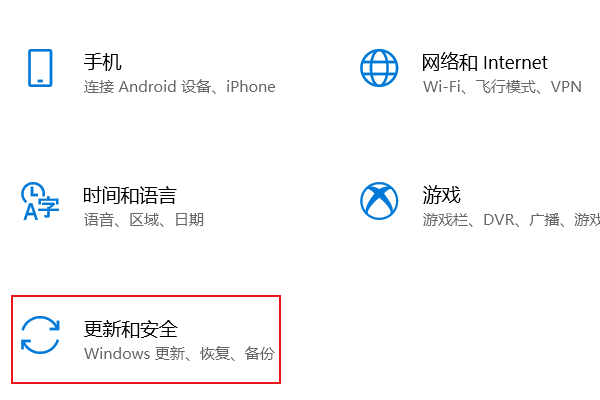Screen dimensions: 600x400
Task: Select the 游戏 settings heading
Action: point(441,195)
